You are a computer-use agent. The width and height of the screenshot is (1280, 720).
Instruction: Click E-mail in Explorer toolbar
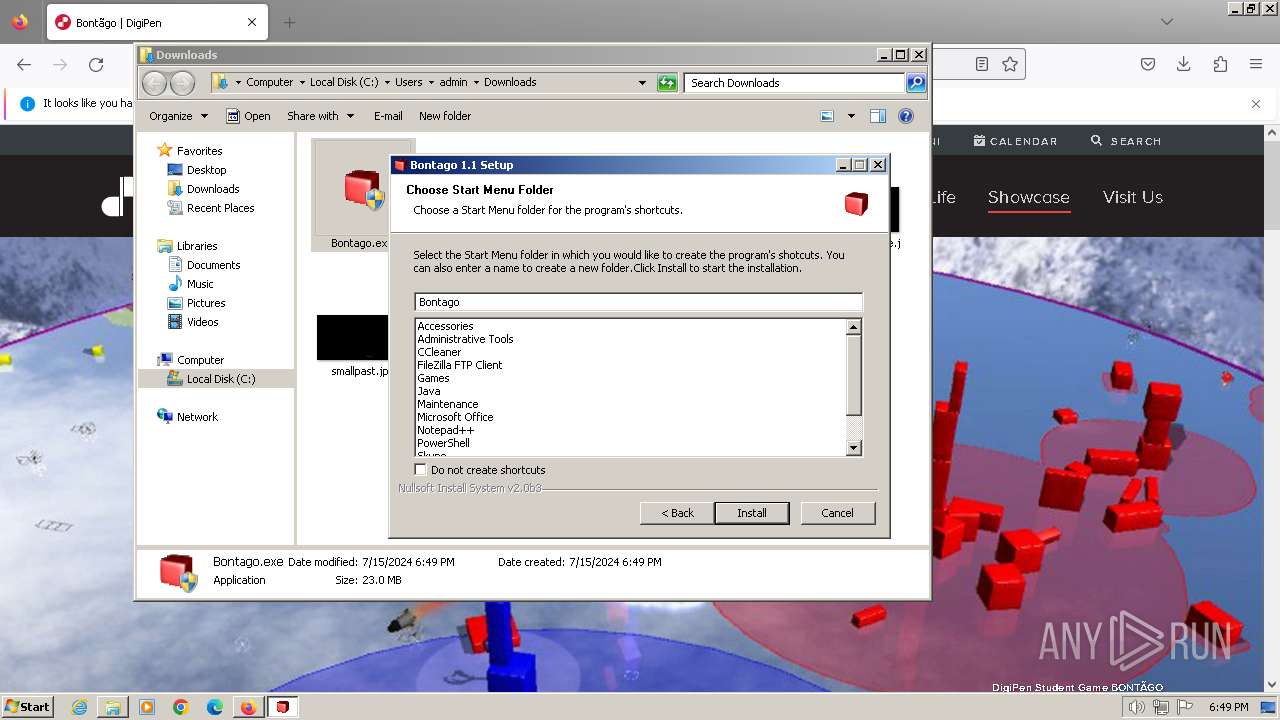coord(388,116)
